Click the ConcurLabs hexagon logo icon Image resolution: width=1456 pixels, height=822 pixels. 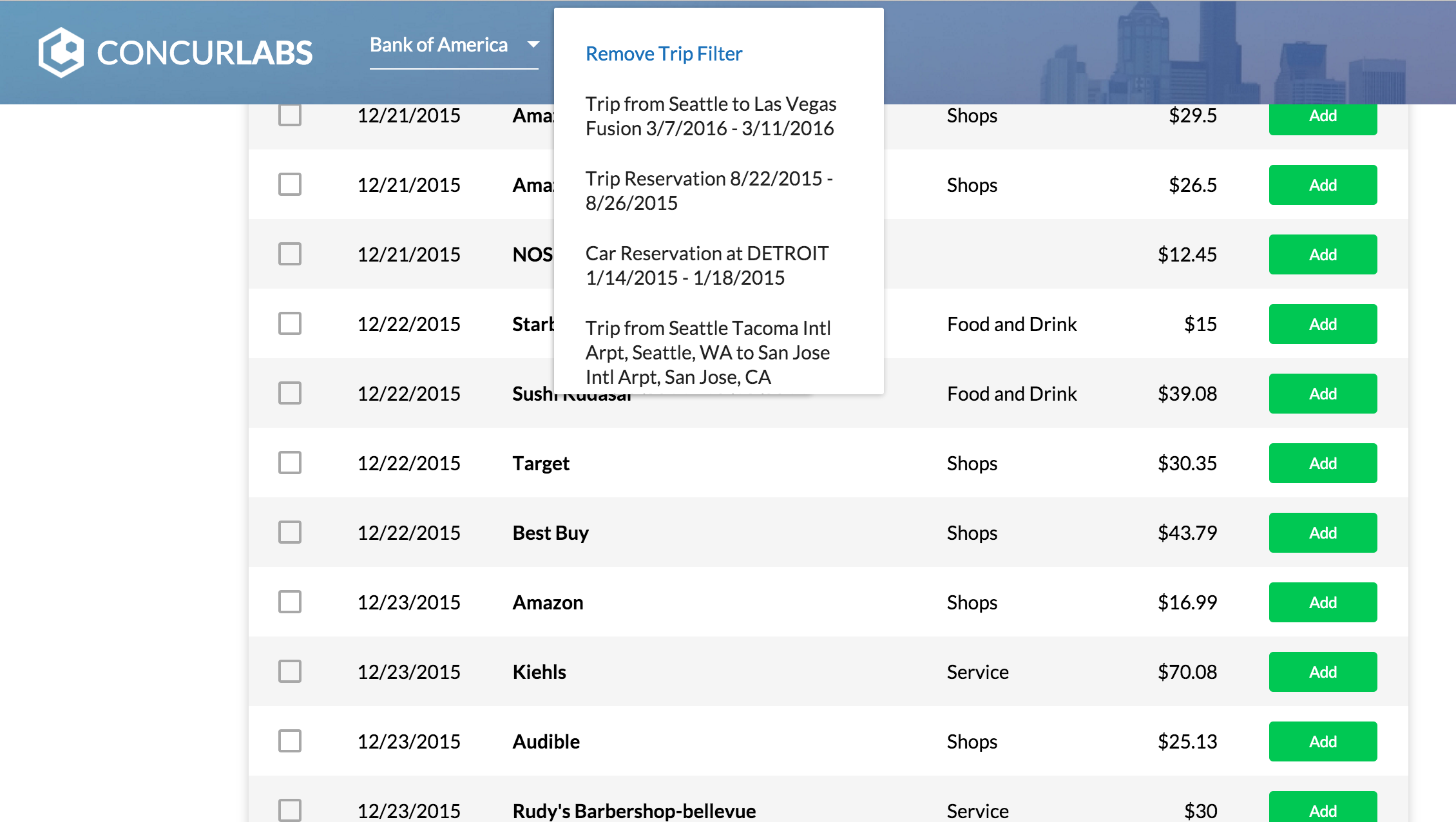pos(61,52)
